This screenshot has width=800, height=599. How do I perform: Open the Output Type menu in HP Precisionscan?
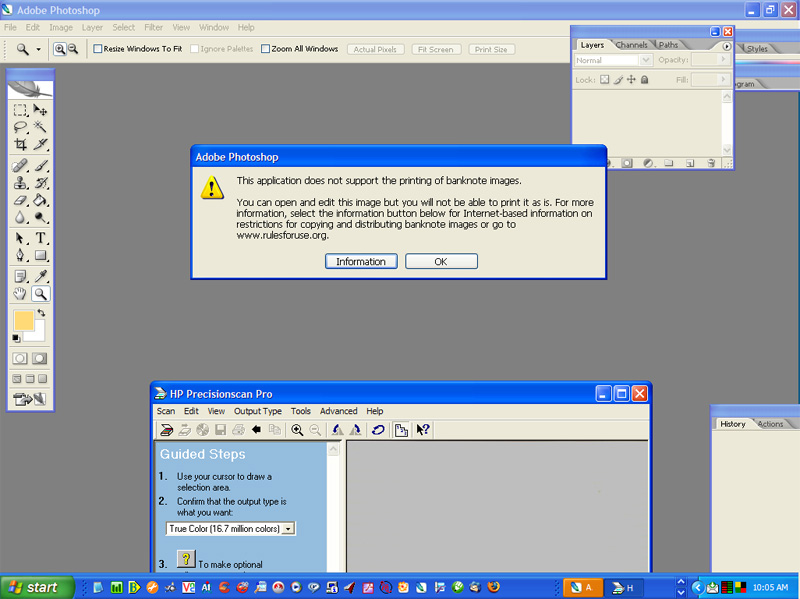258,411
